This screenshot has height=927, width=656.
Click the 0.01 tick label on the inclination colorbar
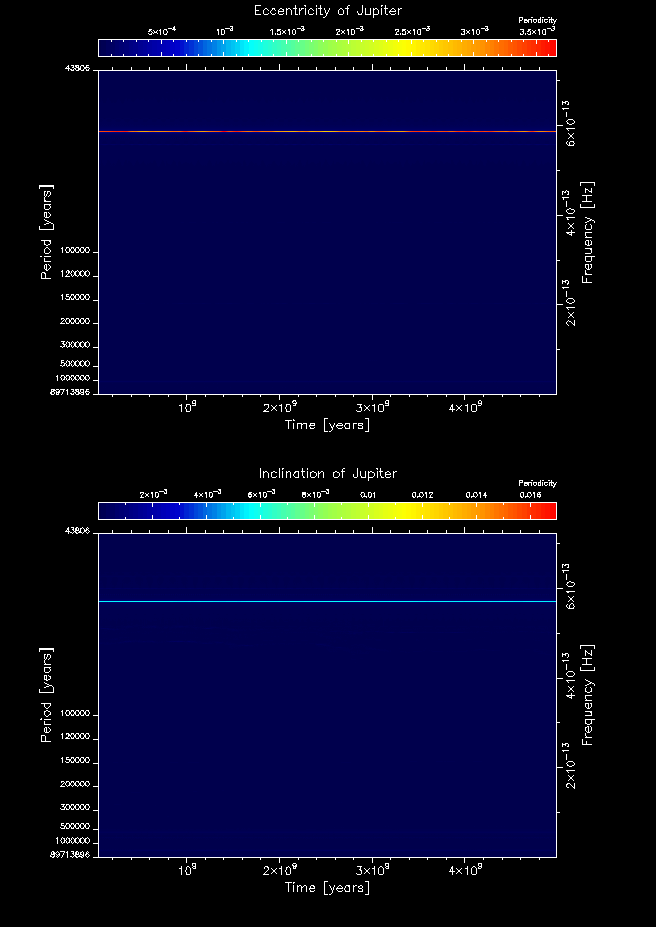pyautogui.click(x=368, y=495)
